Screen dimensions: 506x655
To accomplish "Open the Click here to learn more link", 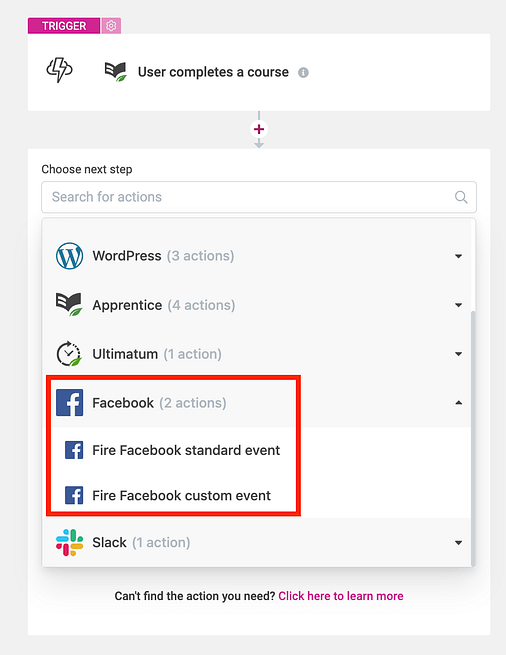I will tap(341, 596).
